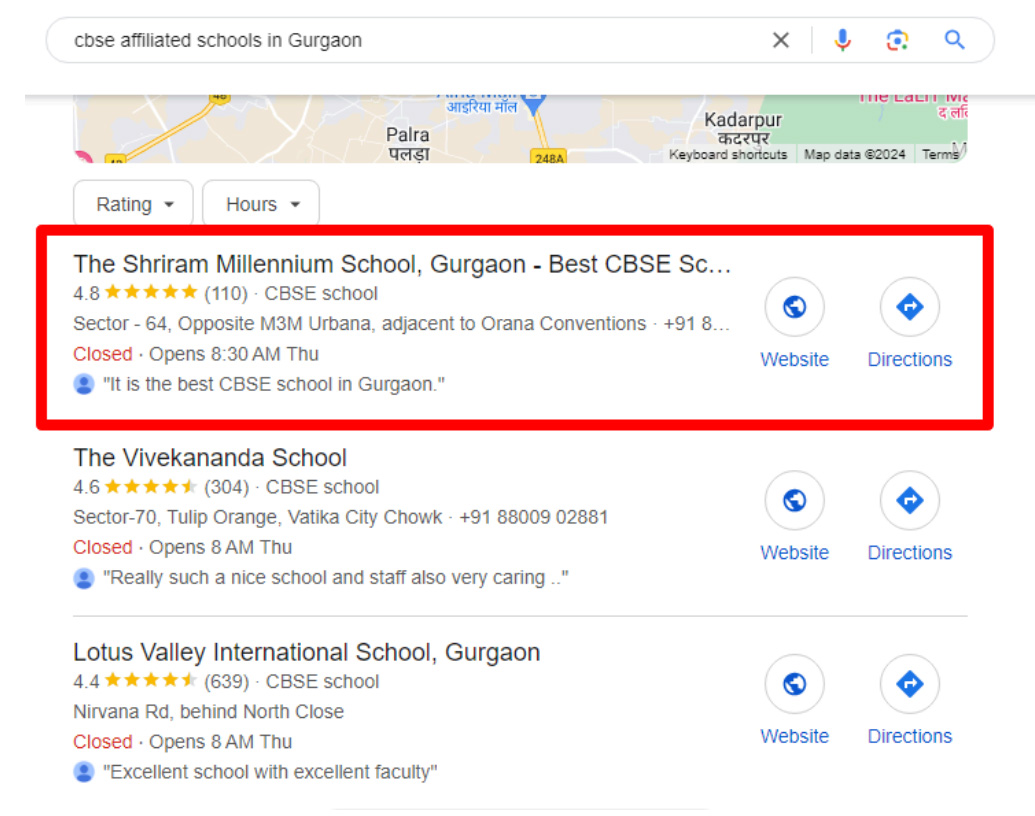The image size is (1035, 816).
Task: Open Google Lens image search
Action: pyautogui.click(x=897, y=40)
